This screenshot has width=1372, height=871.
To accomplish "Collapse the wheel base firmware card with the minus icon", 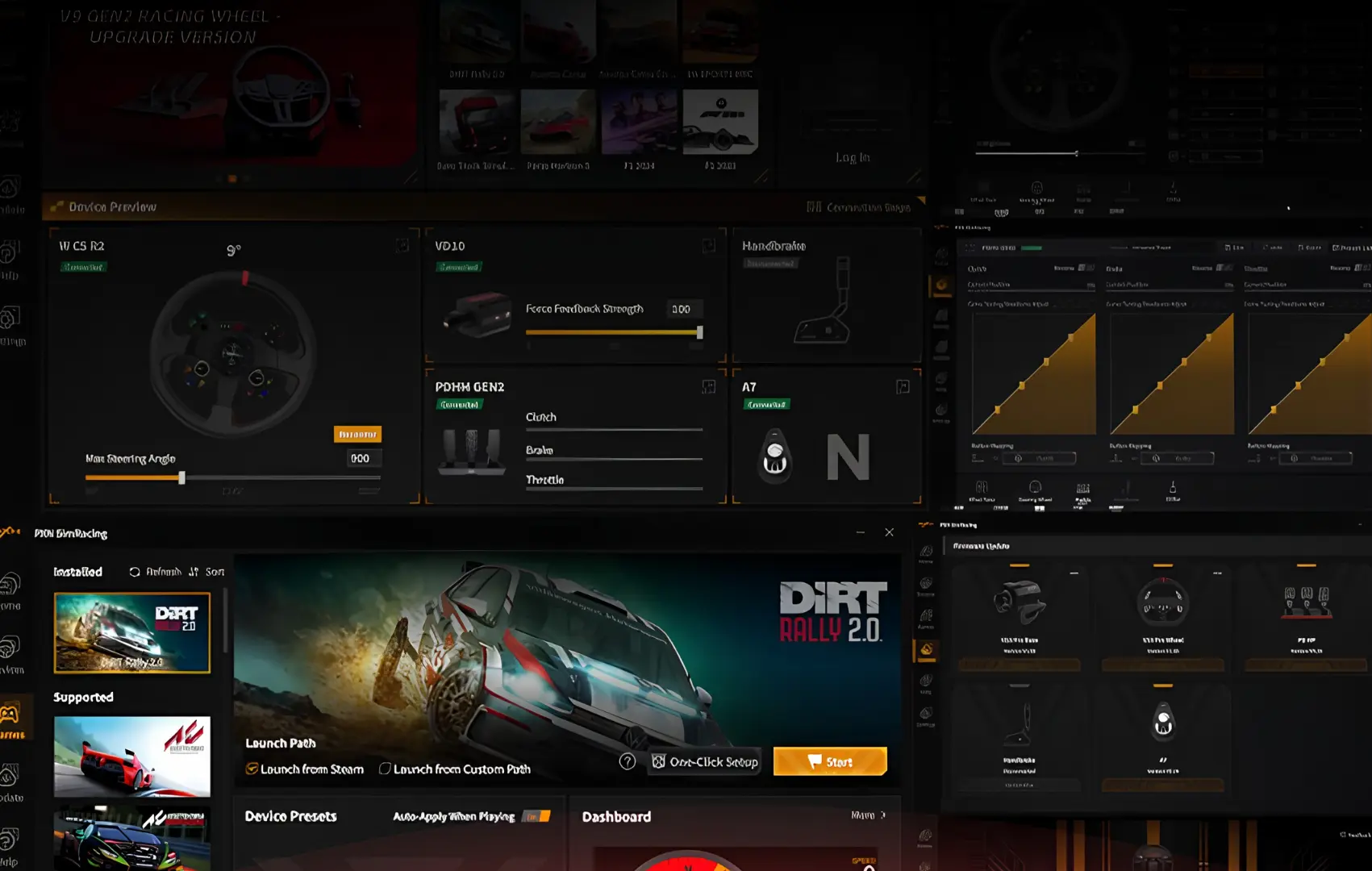I will (1074, 573).
